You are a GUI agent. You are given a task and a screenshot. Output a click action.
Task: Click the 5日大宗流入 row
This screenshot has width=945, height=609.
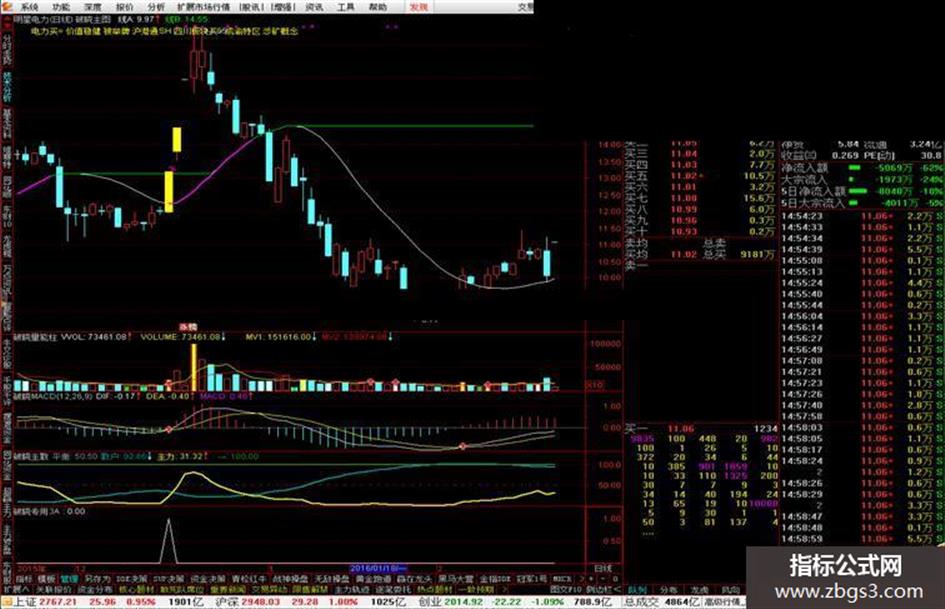click(x=862, y=203)
